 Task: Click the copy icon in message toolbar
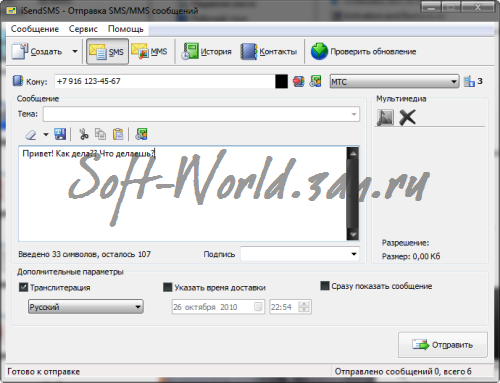[x=100, y=134]
